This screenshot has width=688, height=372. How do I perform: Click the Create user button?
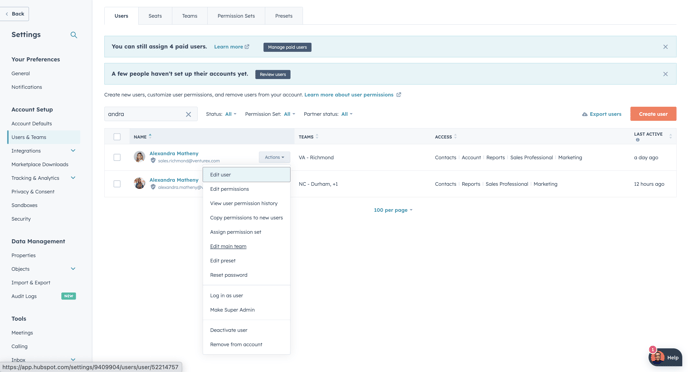[x=653, y=114]
